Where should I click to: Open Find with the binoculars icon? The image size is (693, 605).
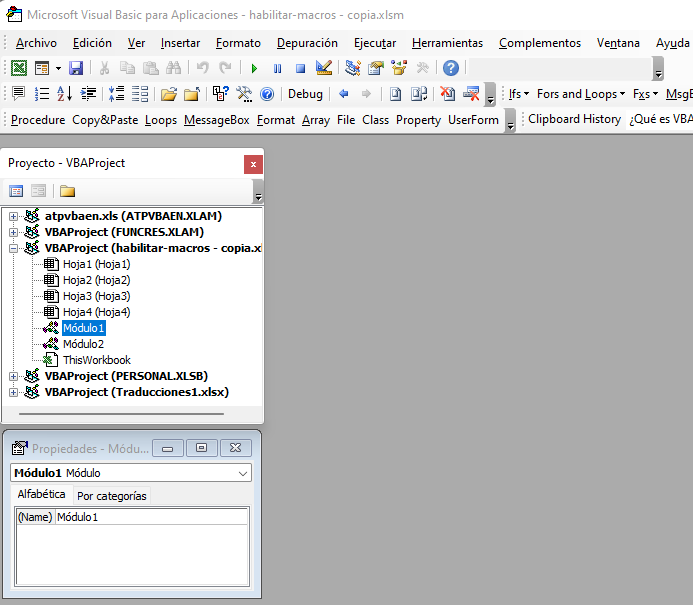174,68
